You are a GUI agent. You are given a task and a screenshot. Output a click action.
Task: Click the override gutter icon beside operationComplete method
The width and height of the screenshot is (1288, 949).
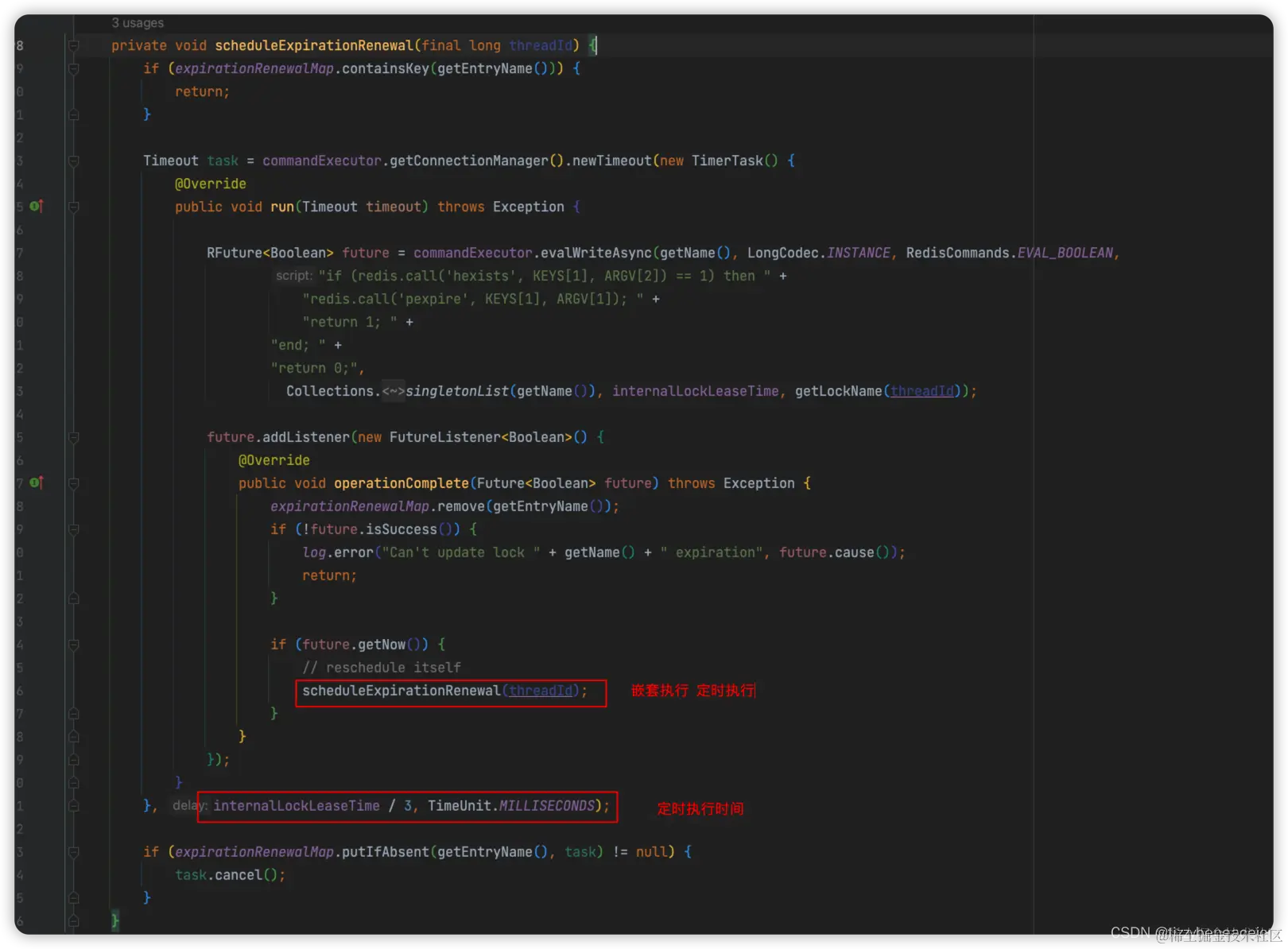tap(36, 482)
